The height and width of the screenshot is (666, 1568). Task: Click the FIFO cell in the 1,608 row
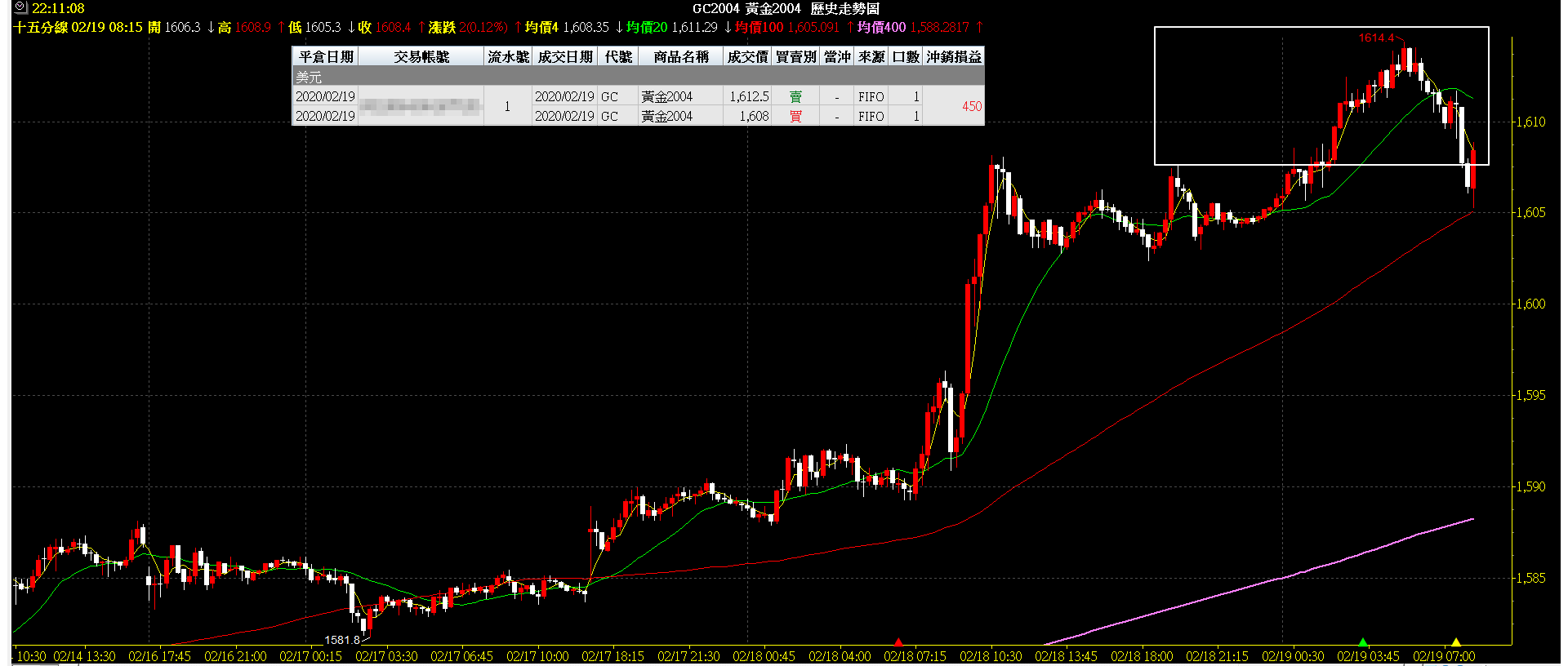pyautogui.click(x=871, y=116)
